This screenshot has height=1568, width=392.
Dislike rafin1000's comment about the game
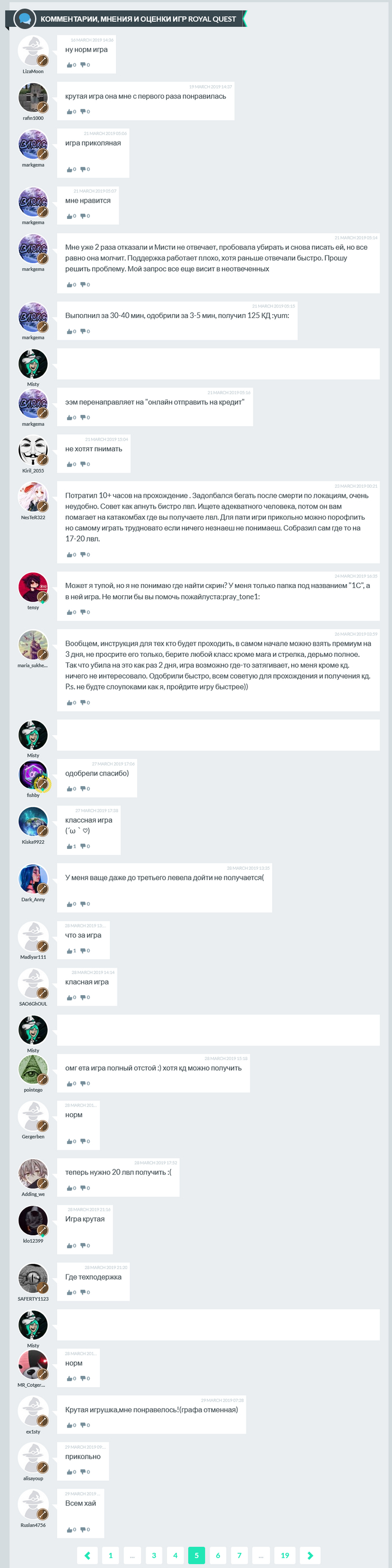tap(85, 112)
